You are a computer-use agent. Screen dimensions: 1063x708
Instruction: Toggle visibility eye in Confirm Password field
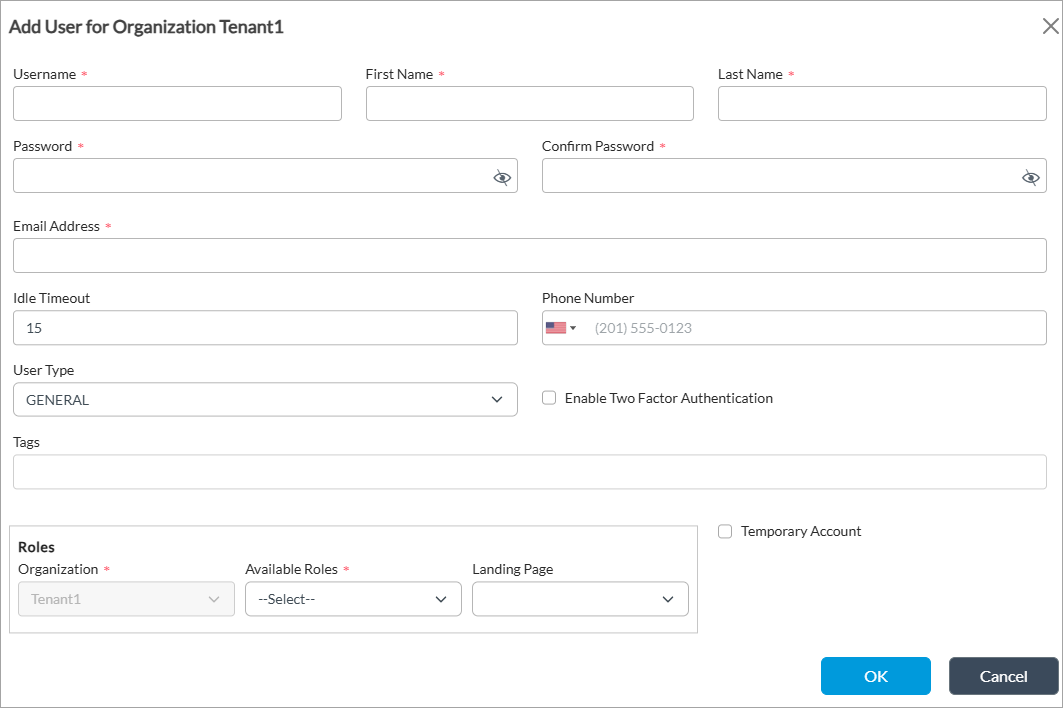point(1030,177)
